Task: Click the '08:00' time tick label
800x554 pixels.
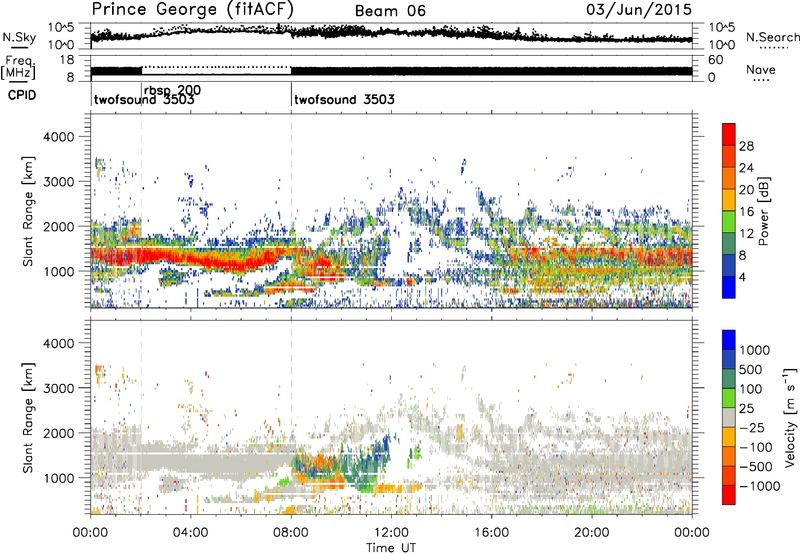Action: tap(291, 533)
